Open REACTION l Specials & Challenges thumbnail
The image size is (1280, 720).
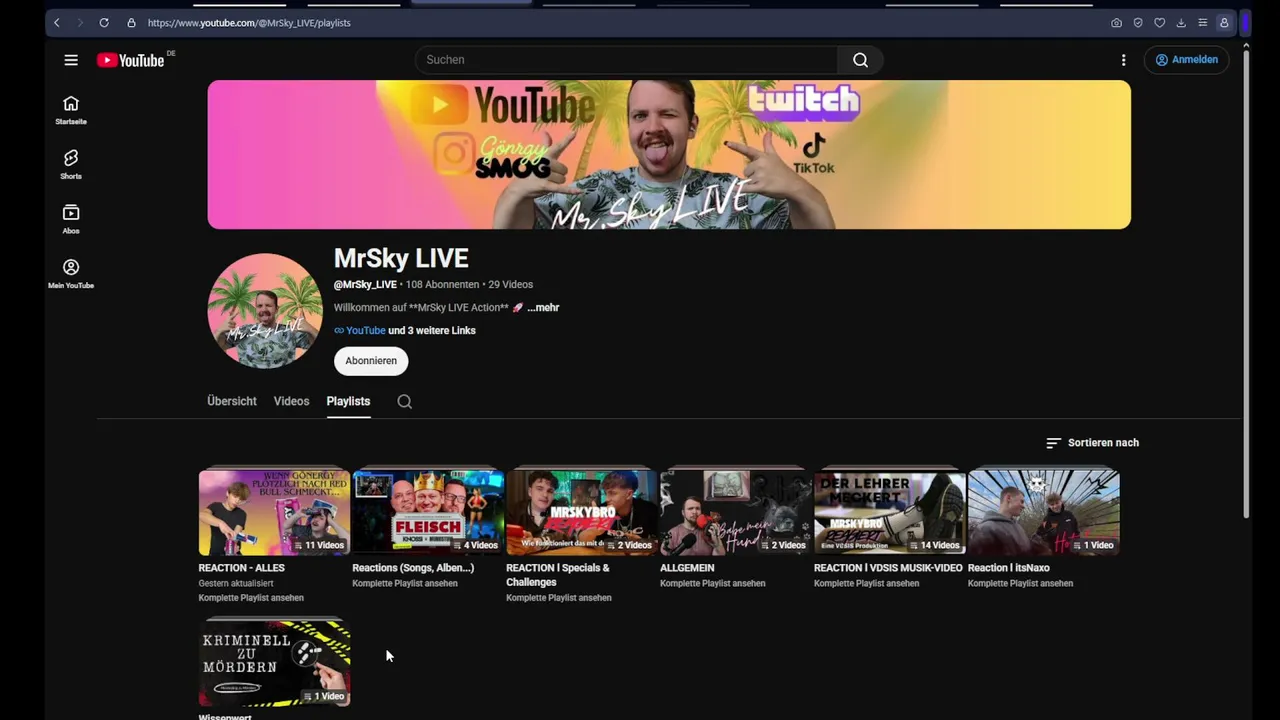582,512
